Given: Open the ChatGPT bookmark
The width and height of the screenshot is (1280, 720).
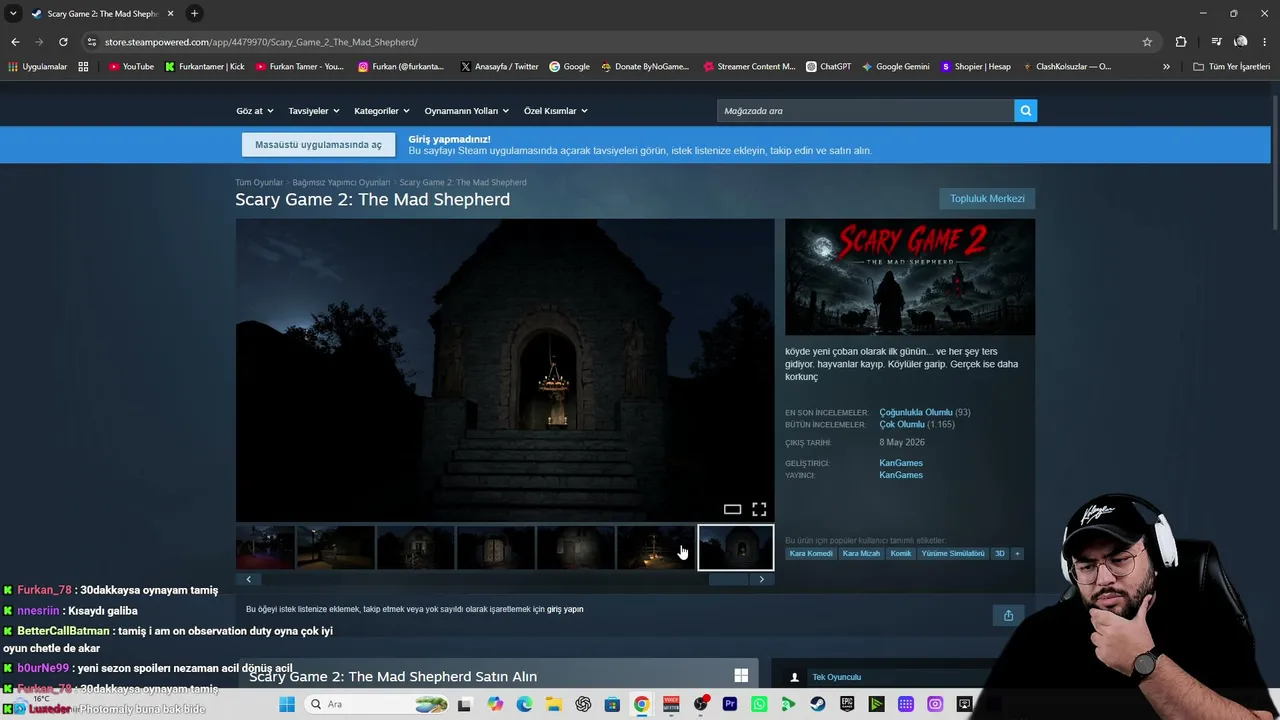Looking at the screenshot, I should 829,67.
